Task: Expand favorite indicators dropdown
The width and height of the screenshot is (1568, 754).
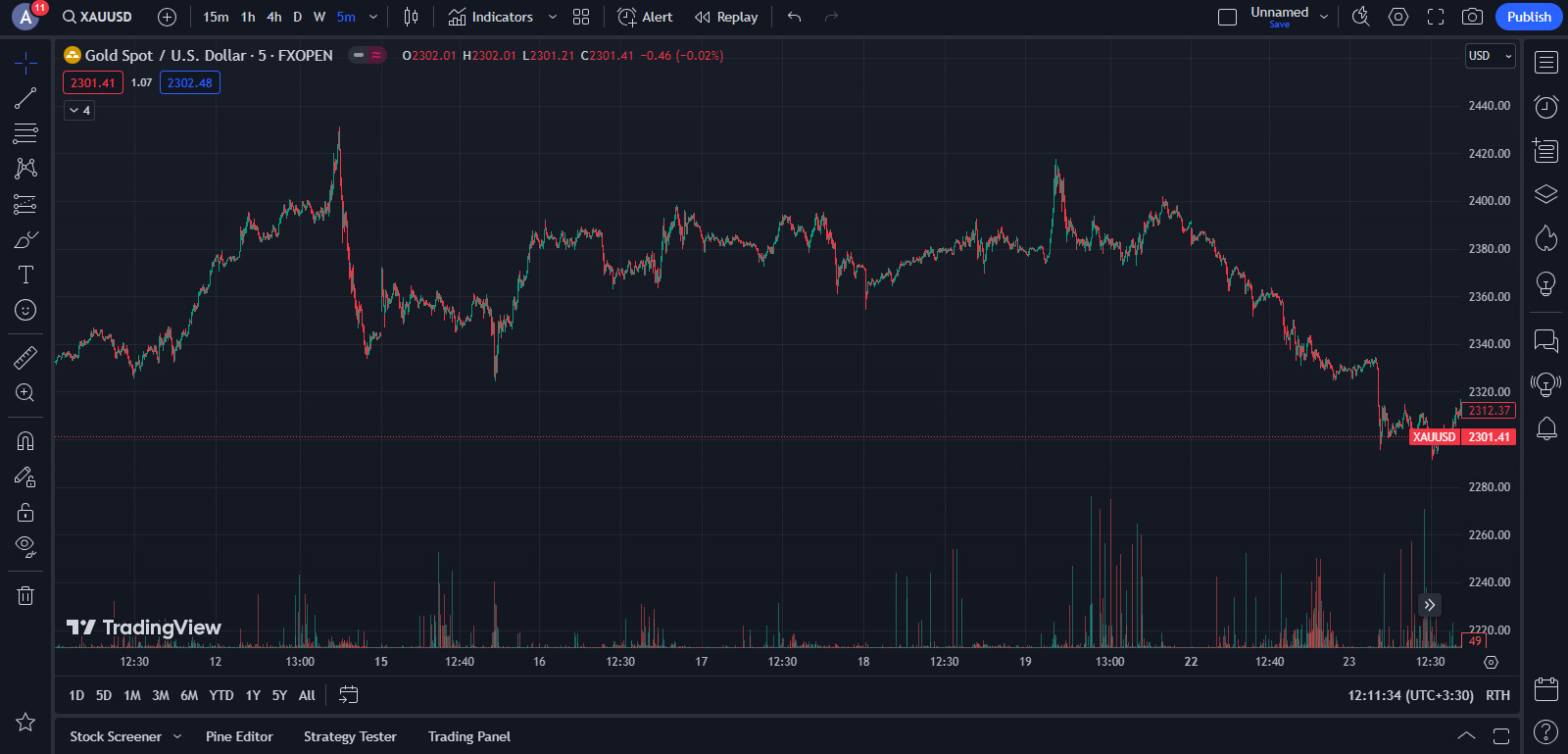Action: point(553,17)
